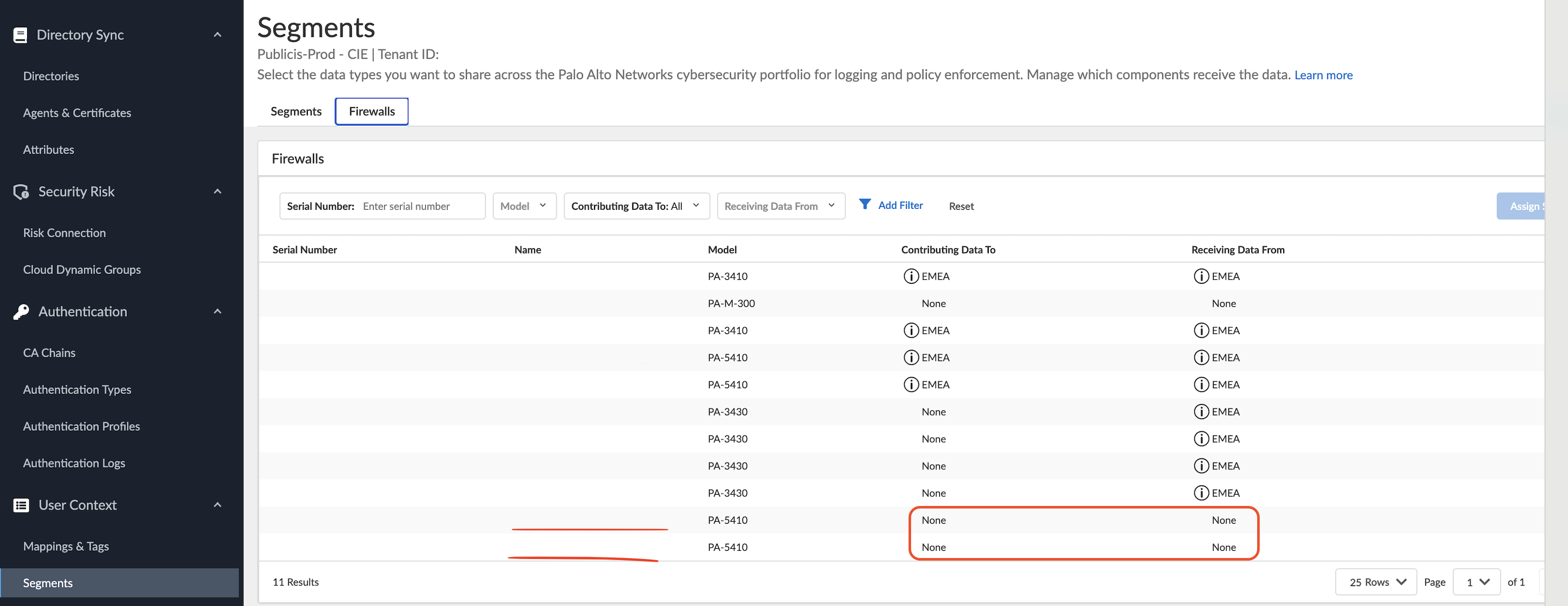Image resolution: width=1568 pixels, height=606 pixels.
Task: Select the Firewalls tab
Action: [x=371, y=111]
